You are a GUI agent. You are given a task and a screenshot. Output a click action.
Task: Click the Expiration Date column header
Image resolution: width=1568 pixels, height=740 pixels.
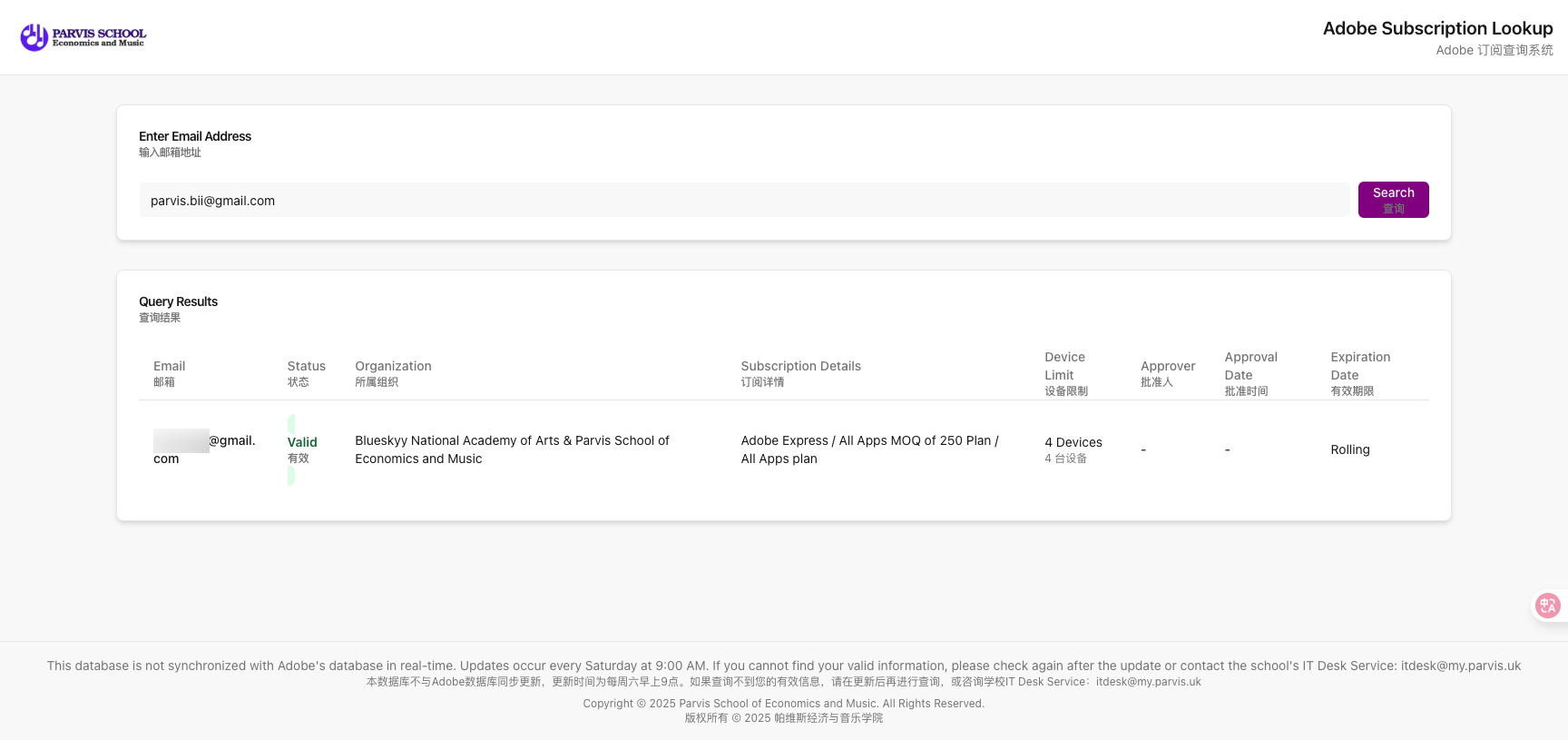(x=1360, y=373)
